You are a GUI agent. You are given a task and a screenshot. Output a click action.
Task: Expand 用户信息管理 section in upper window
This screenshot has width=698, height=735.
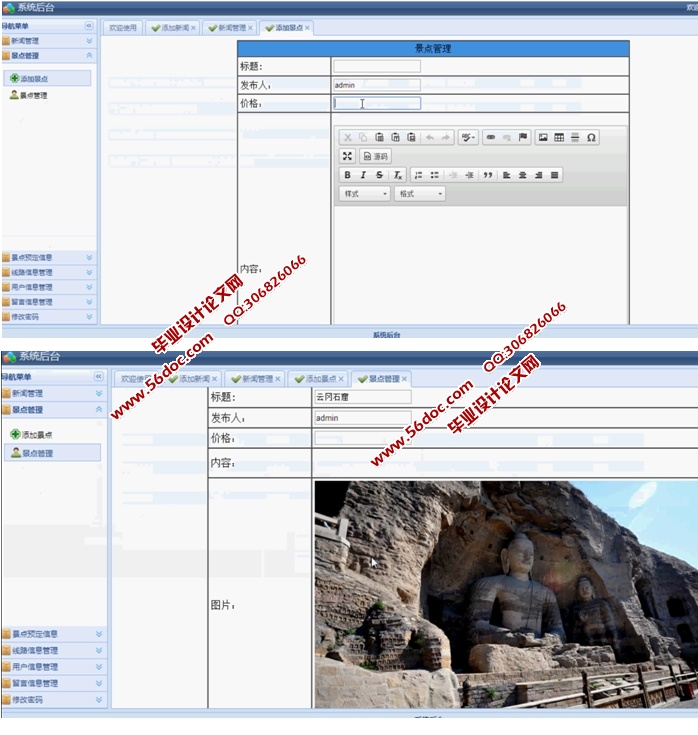[x=89, y=287]
